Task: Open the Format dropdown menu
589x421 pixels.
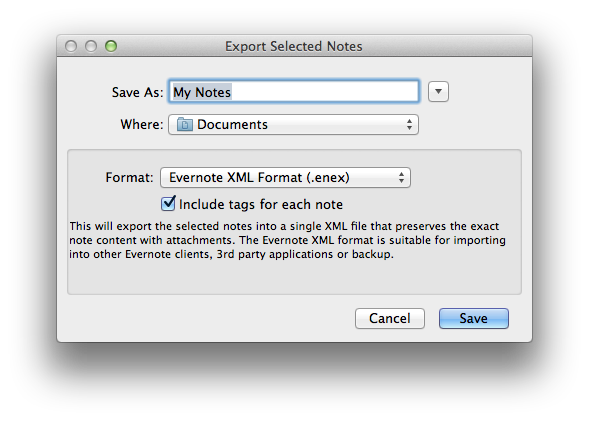Action: 285,177
